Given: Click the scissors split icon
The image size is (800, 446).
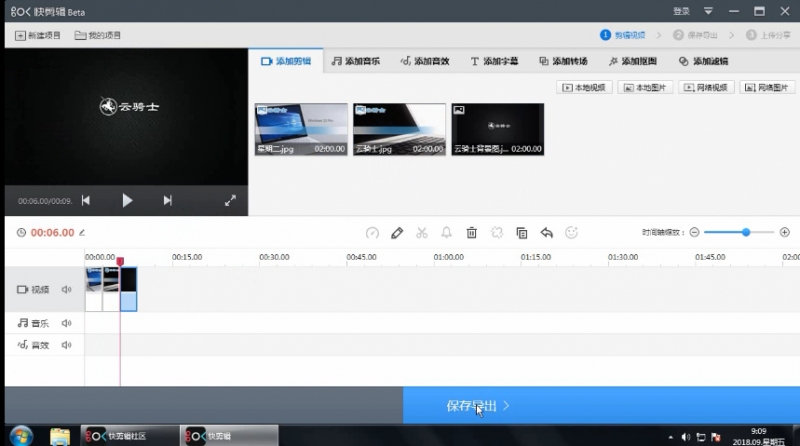Looking at the screenshot, I should coord(421,233).
